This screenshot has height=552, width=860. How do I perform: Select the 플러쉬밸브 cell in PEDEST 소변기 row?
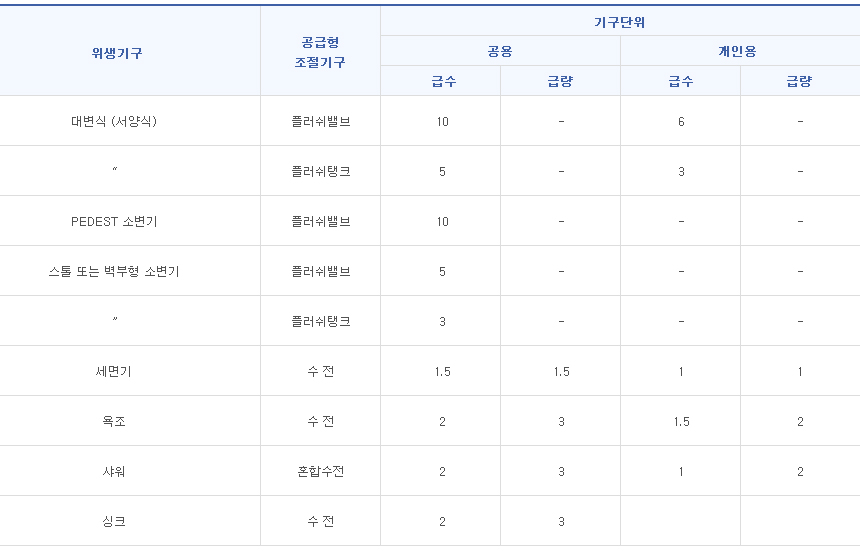pos(320,222)
